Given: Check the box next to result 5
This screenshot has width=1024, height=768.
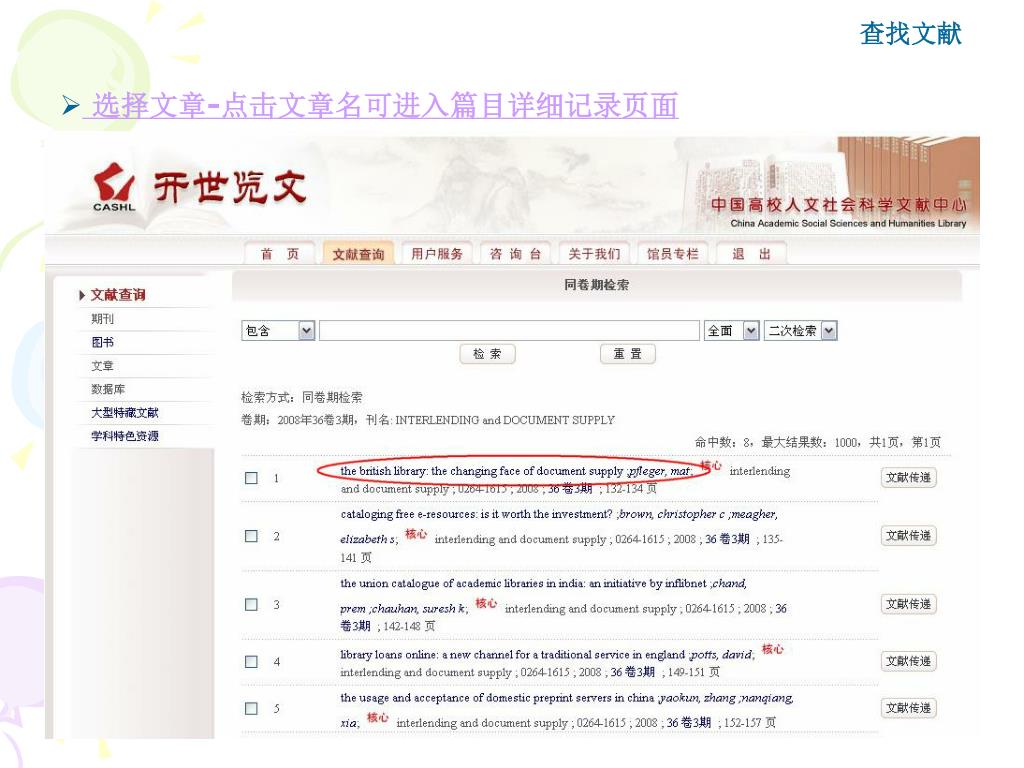Looking at the screenshot, I should [251, 709].
